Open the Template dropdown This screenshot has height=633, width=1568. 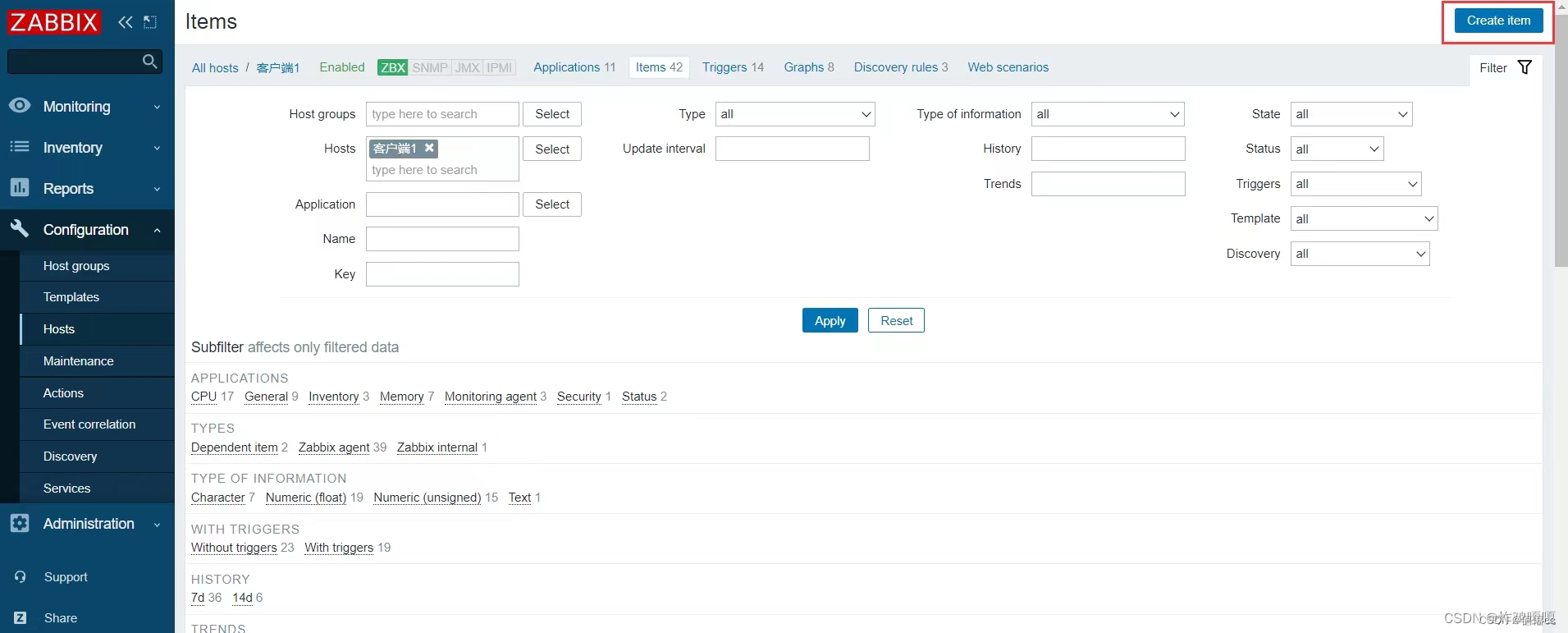click(1364, 218)
